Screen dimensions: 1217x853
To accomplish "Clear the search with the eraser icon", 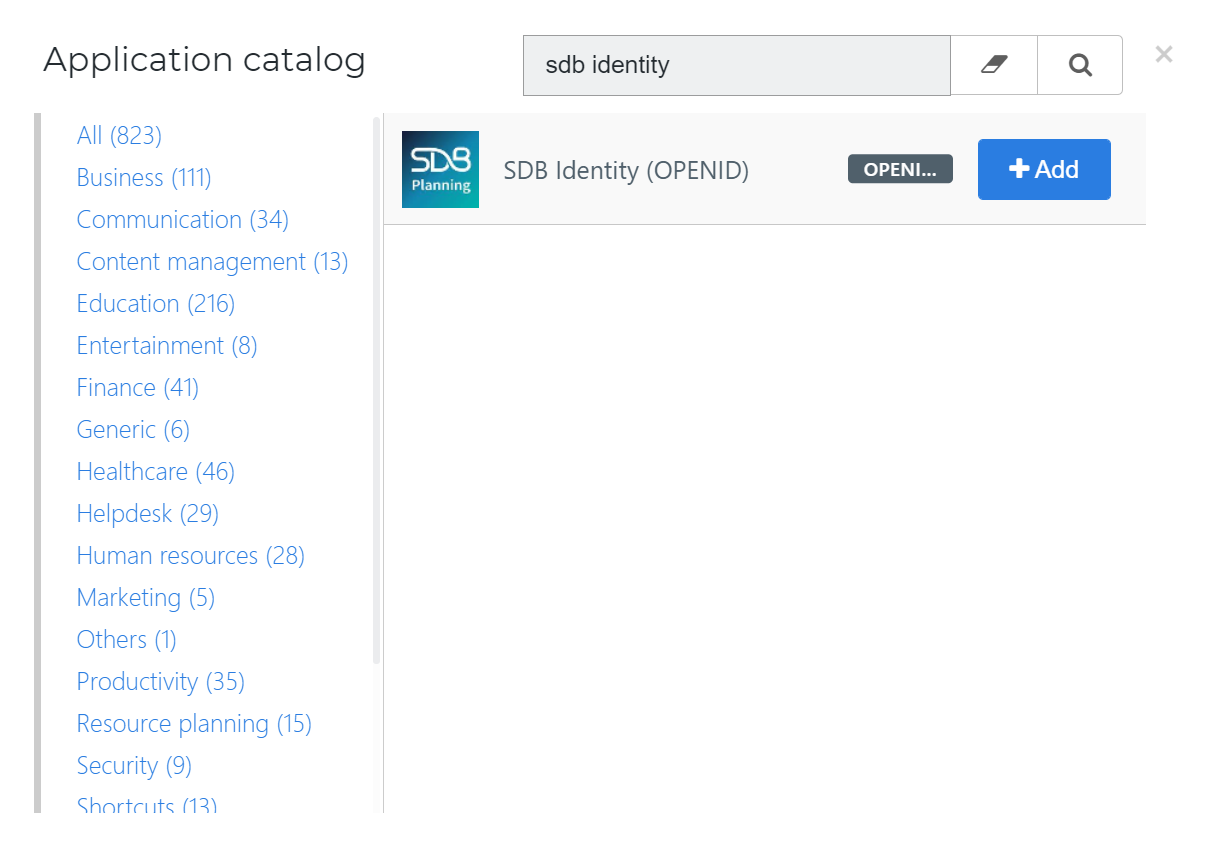I will pyautogui.click(x=994, y=65).
